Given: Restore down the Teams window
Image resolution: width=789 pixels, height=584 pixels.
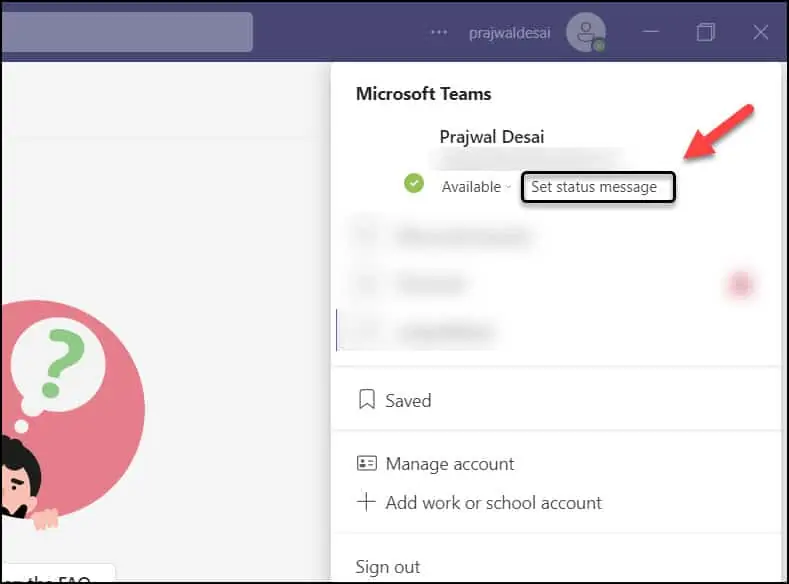Looking at the screenshot, I should [x=705, y=32].
